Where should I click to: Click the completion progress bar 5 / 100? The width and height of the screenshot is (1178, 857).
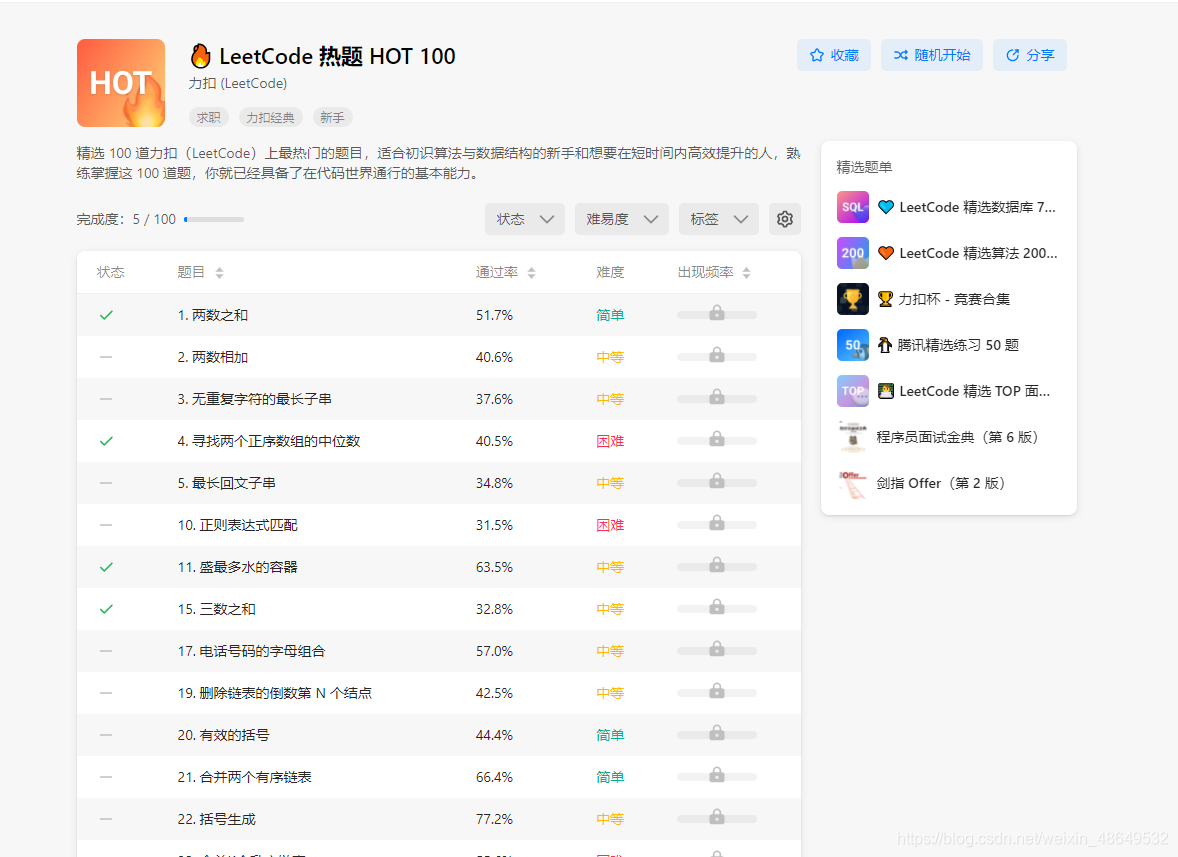point(214,219)
